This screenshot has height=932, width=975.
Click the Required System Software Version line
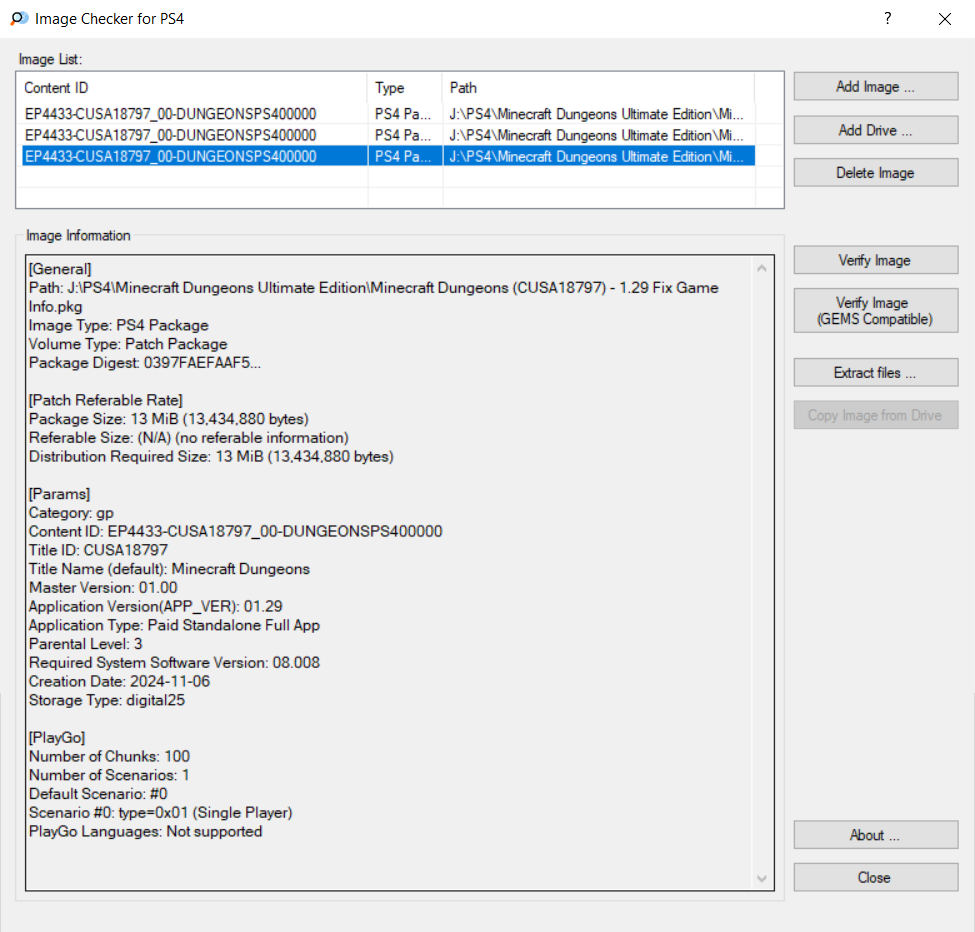click(174, 663)
